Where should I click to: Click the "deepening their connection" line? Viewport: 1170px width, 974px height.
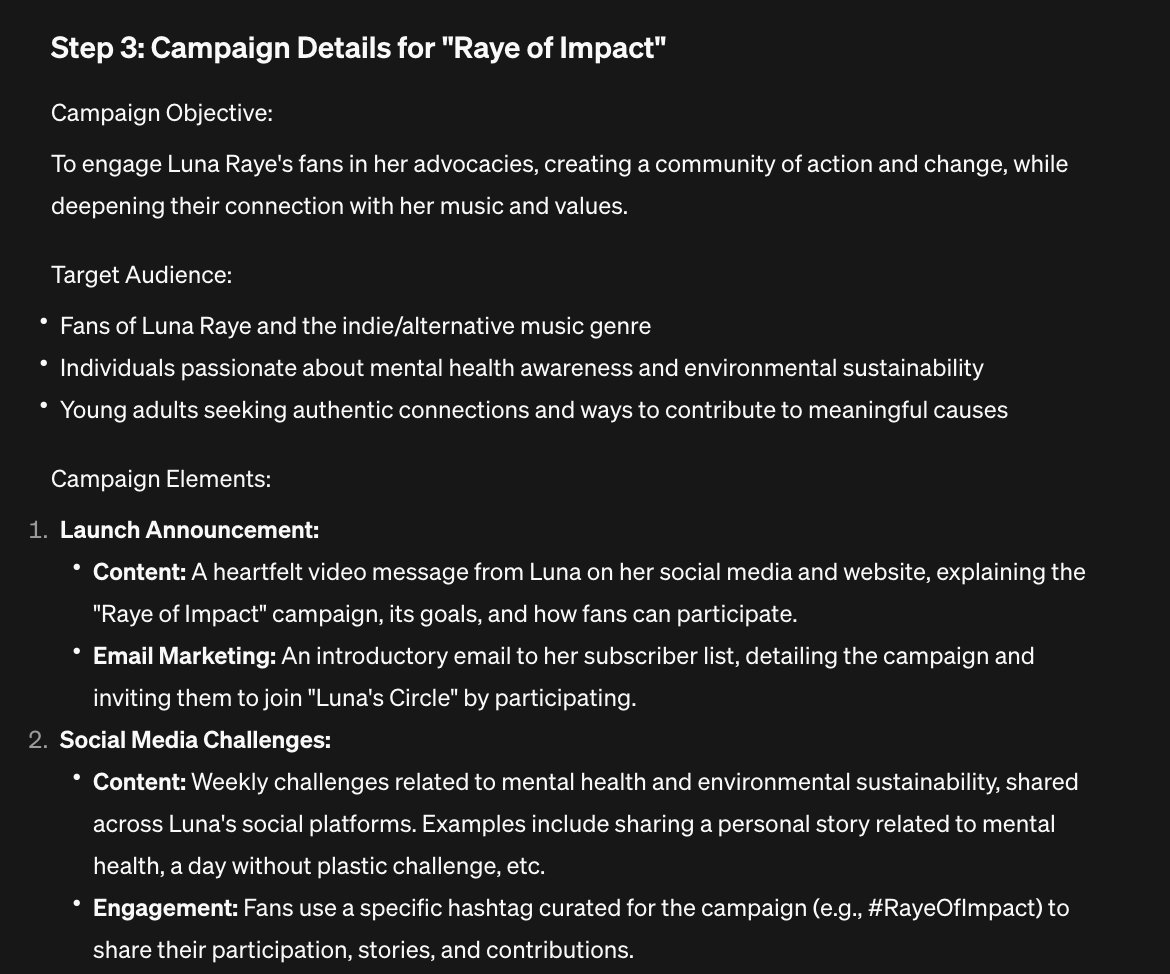pos(340,206)
